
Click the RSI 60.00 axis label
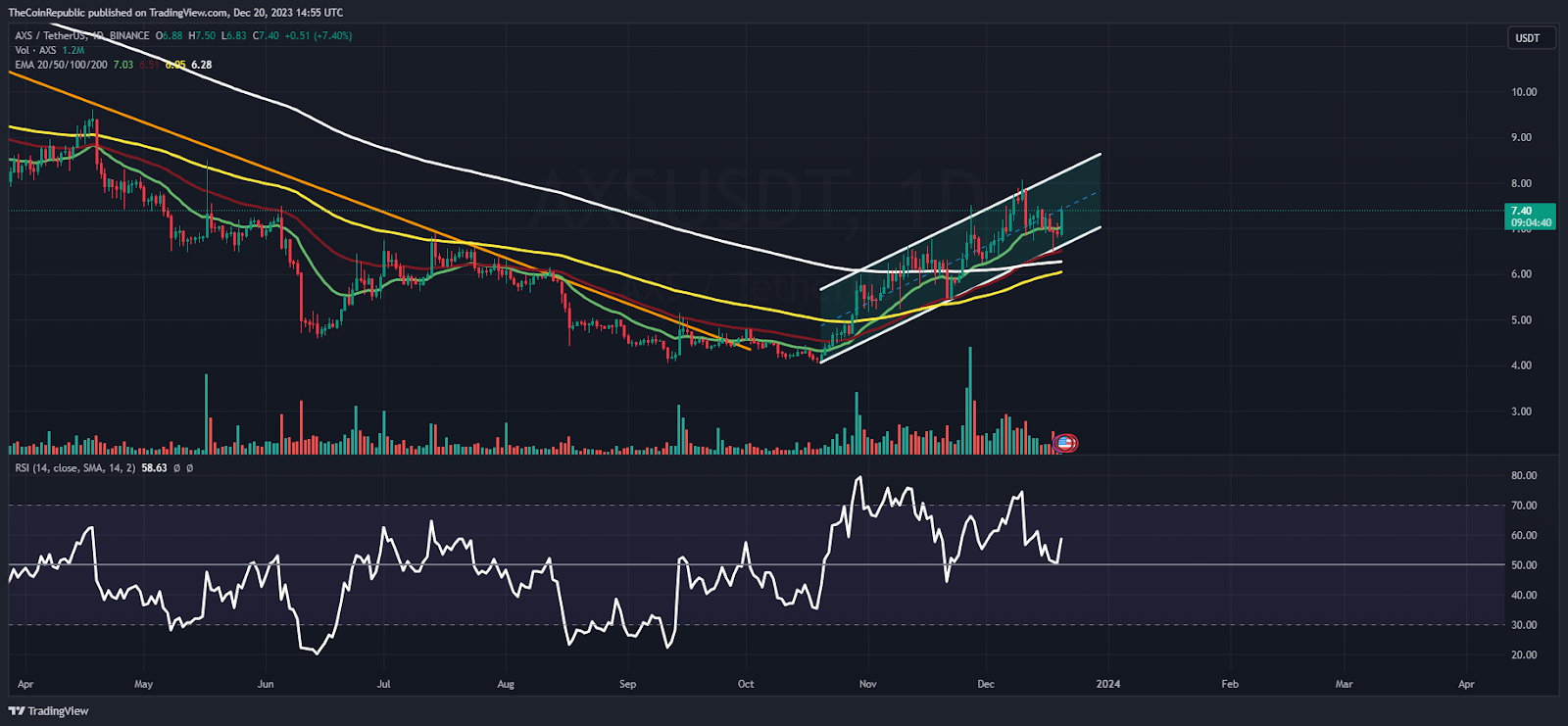[x=1524, y=536]
